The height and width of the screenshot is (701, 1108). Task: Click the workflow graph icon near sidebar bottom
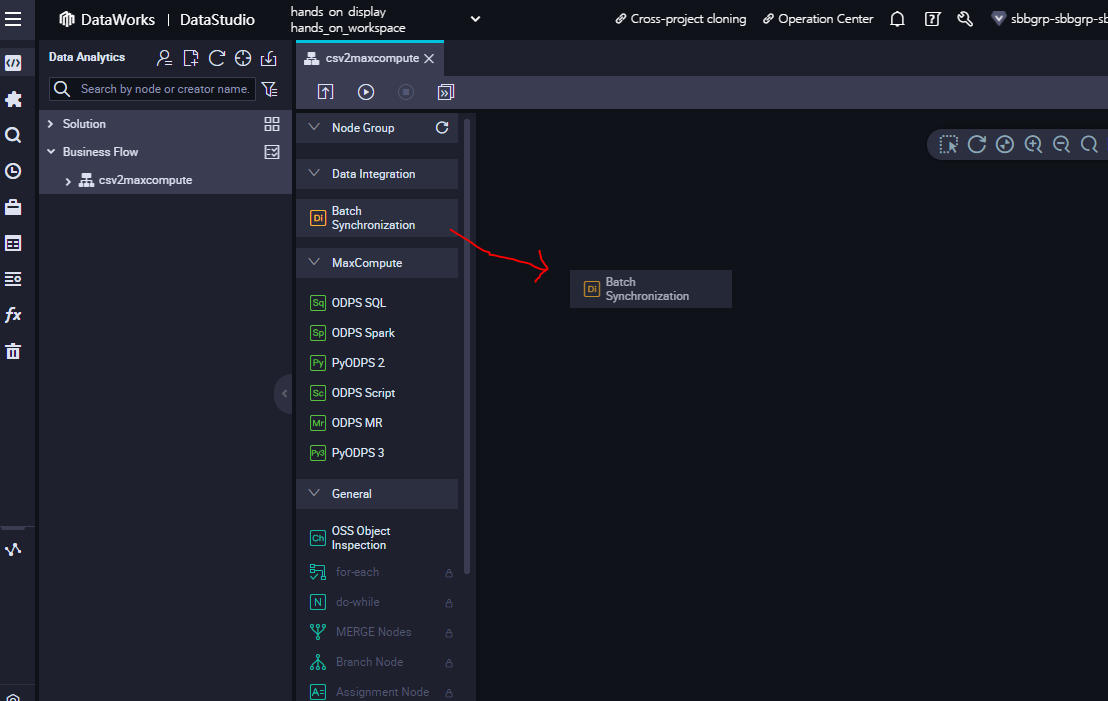[13, 549]
